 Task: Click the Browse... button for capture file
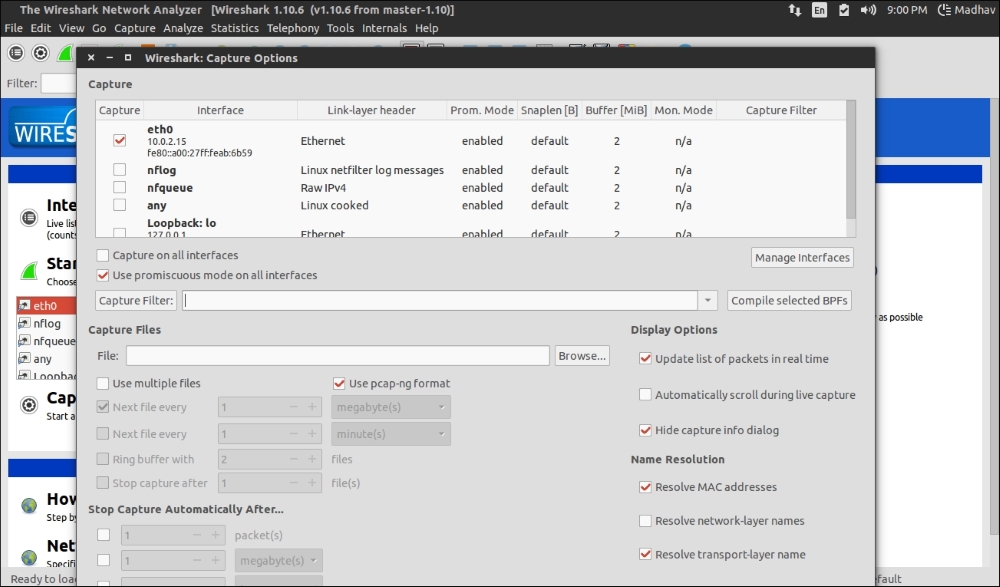[582, 356]
